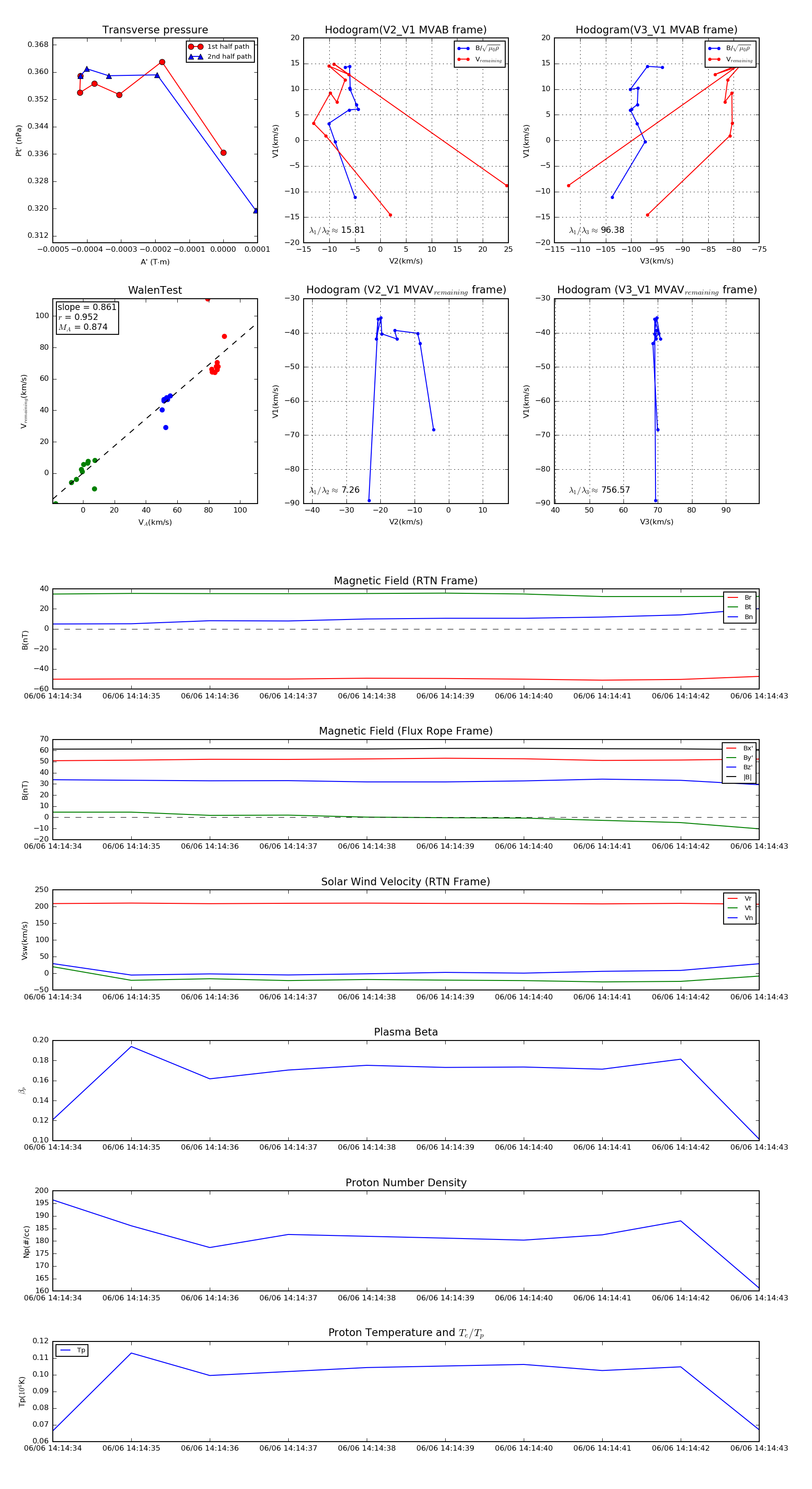Viewport: 812px width, 1489px height.
Task: Click the 'Br' legend entry
Action: [740, 598]
